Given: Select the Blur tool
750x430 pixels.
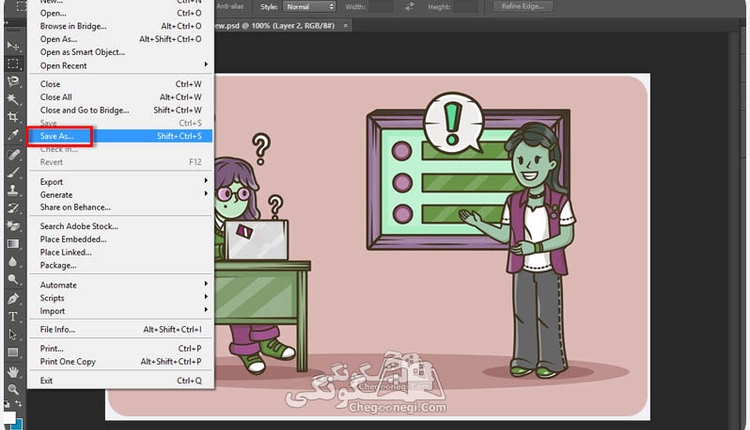Looking at the screenshot, I should pos(13,262).
